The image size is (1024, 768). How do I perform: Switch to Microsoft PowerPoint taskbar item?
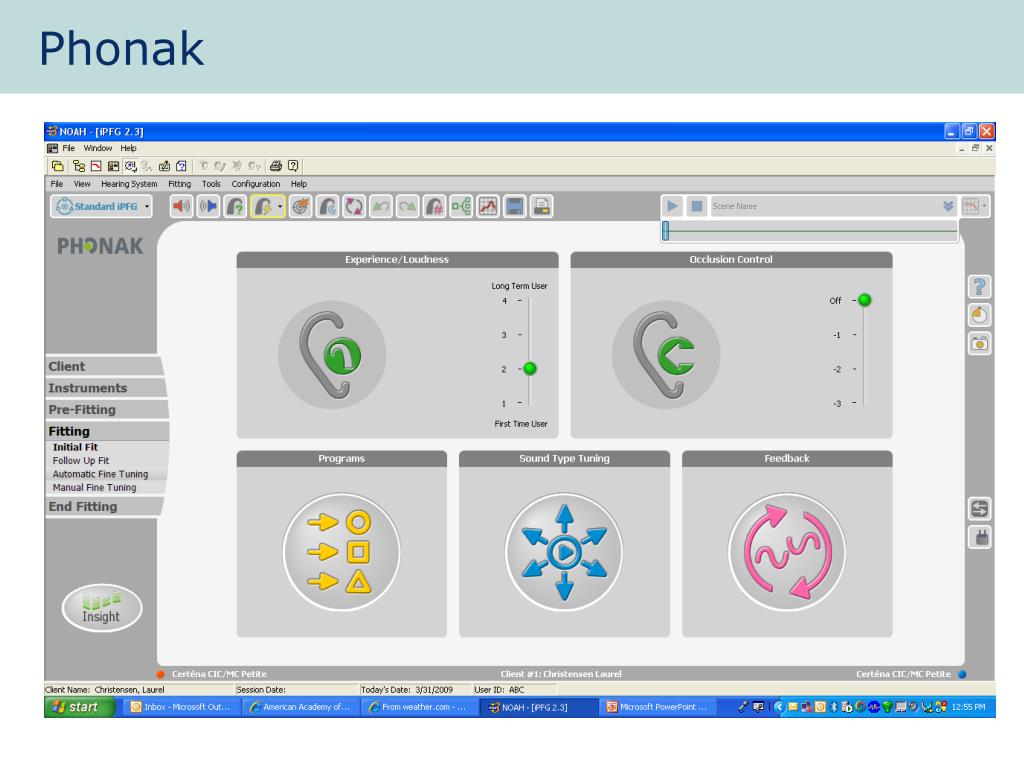click(x=658, y=707)
